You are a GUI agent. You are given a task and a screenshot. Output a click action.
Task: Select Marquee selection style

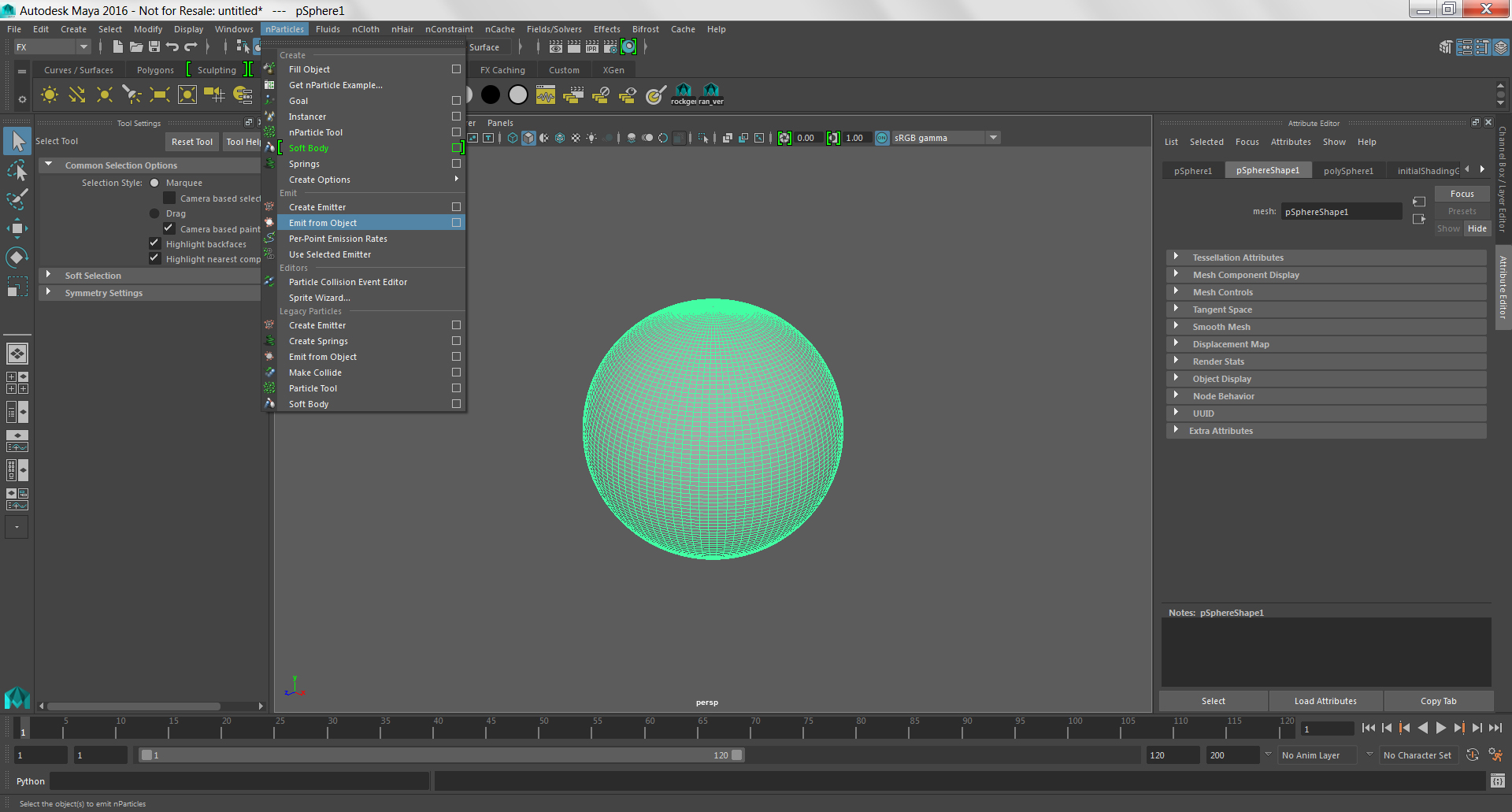[x=154, y=183]
